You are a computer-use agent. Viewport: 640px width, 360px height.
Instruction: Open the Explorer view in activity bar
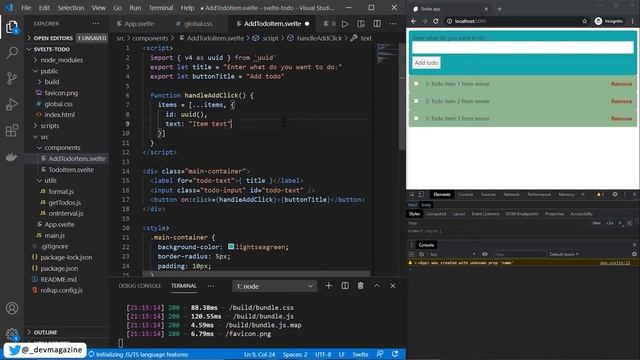tap(12, 27)
